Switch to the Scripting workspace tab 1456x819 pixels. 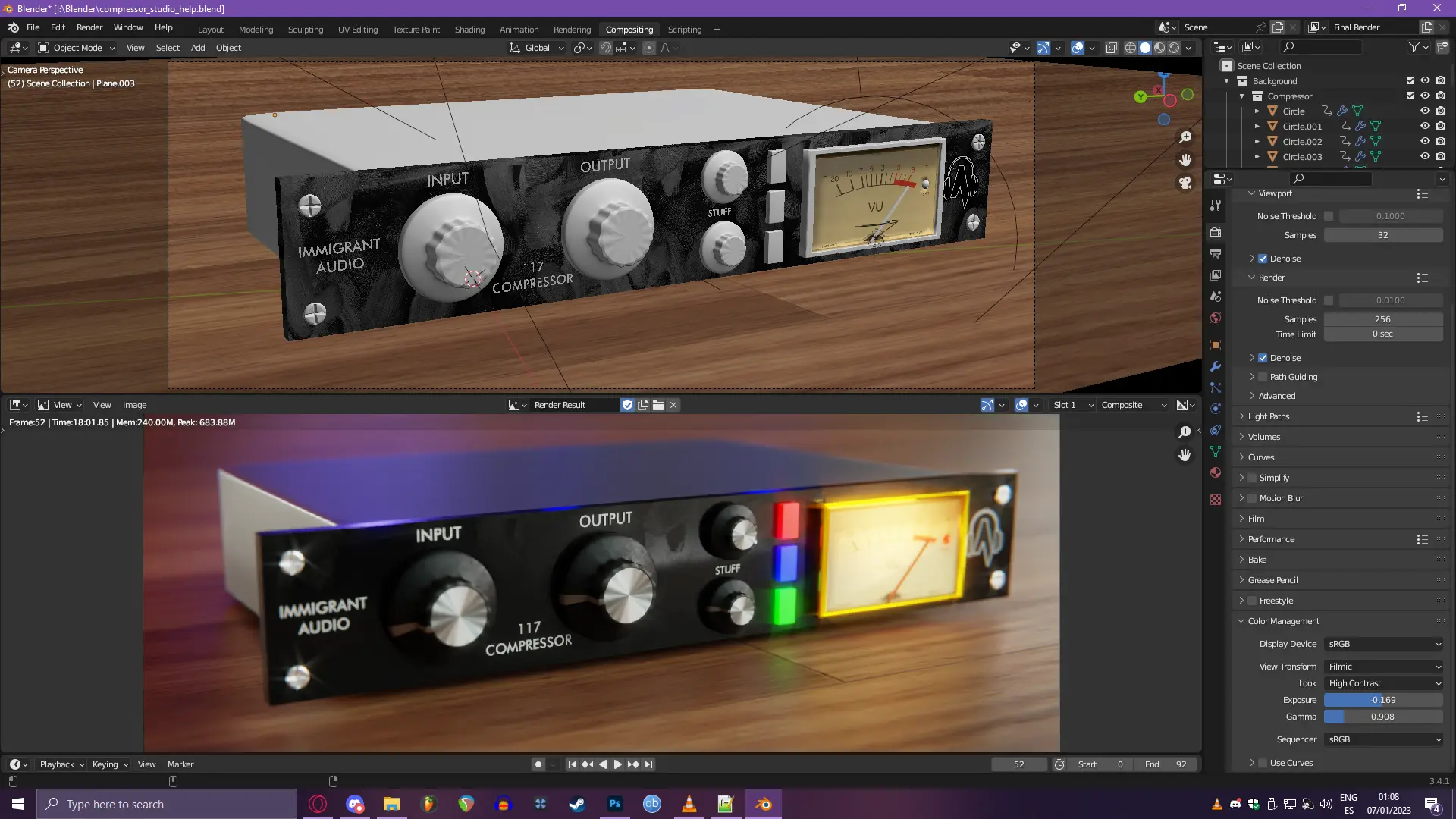click(684, 30)
